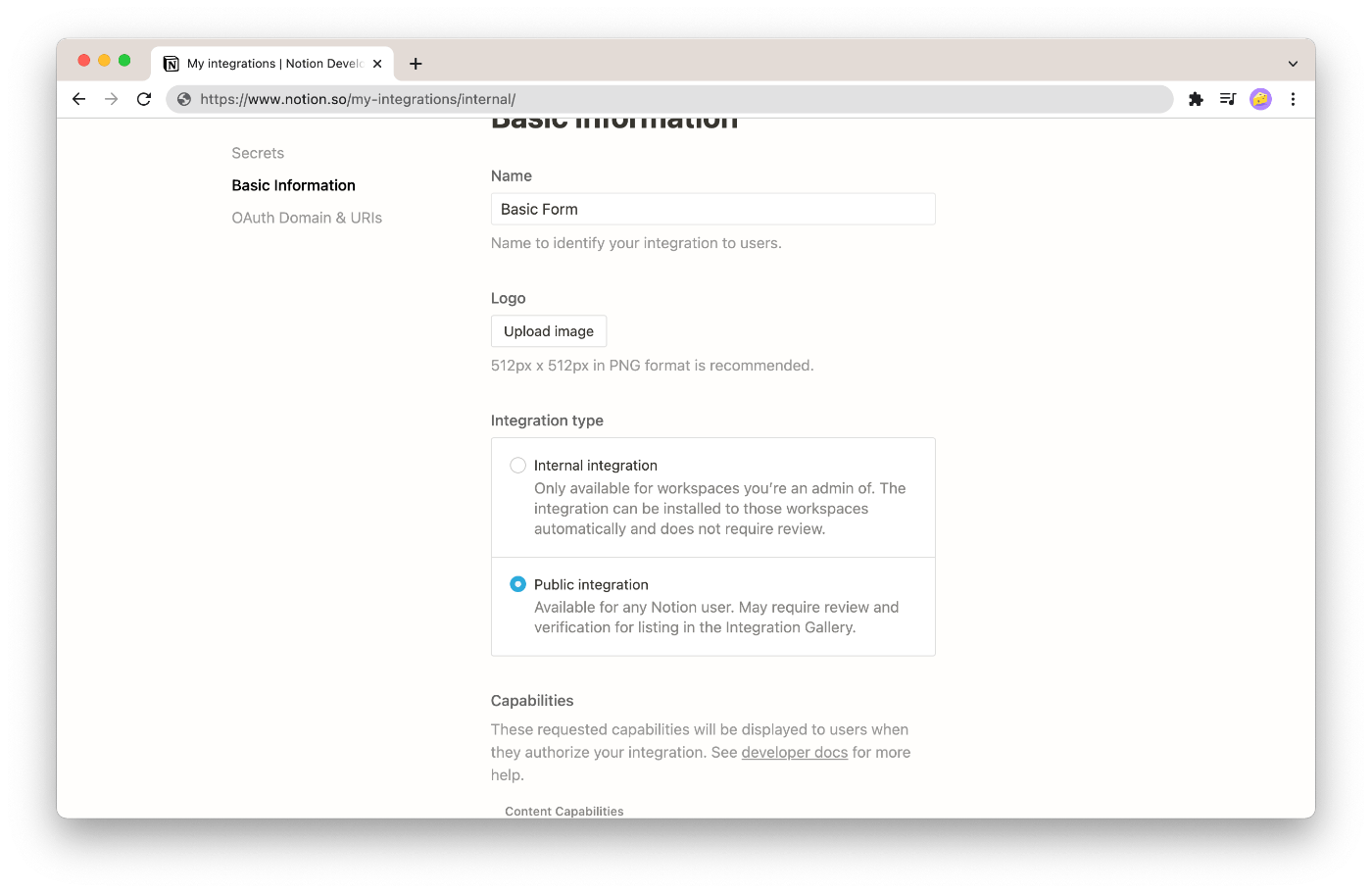The width and height of the screenshot is (1372, 893).
Task: Click the Notion favicon on the tab
Action: click(171, 64)
